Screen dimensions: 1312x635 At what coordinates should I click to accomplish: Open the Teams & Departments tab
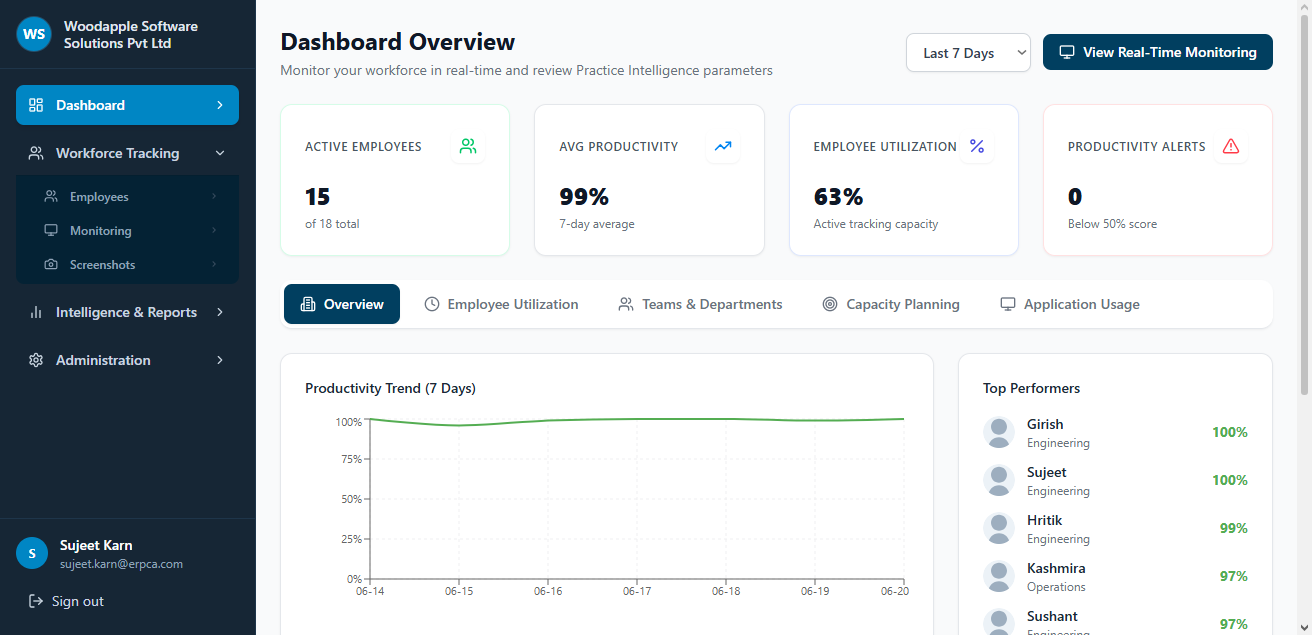[700, 304]
